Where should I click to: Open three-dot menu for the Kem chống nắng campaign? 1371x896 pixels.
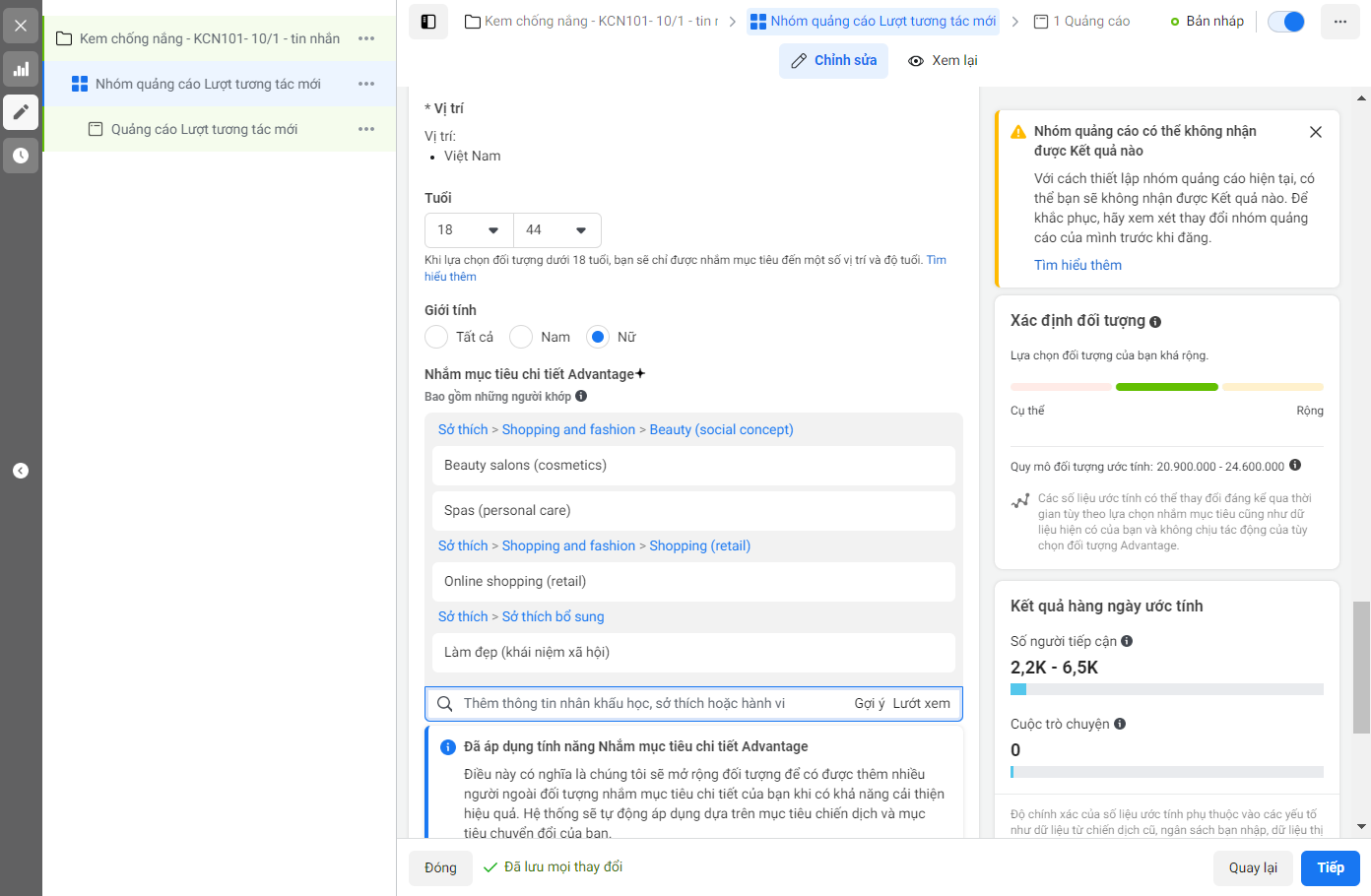pos(366,38)
